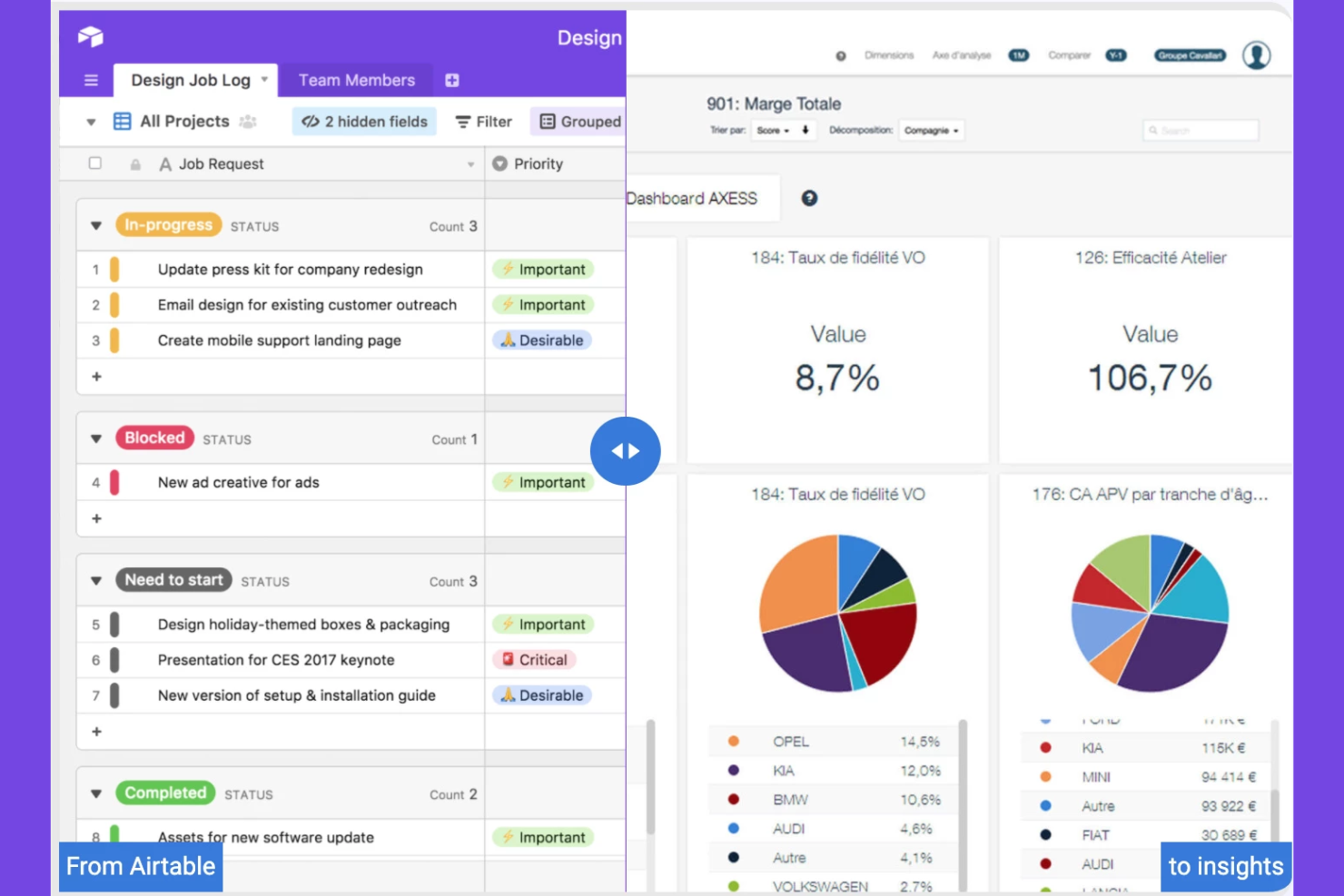The width and height of the screenshot is (1344, 896).
Task: Click red color bar of New ad creative row
Action: pos(114,483)
